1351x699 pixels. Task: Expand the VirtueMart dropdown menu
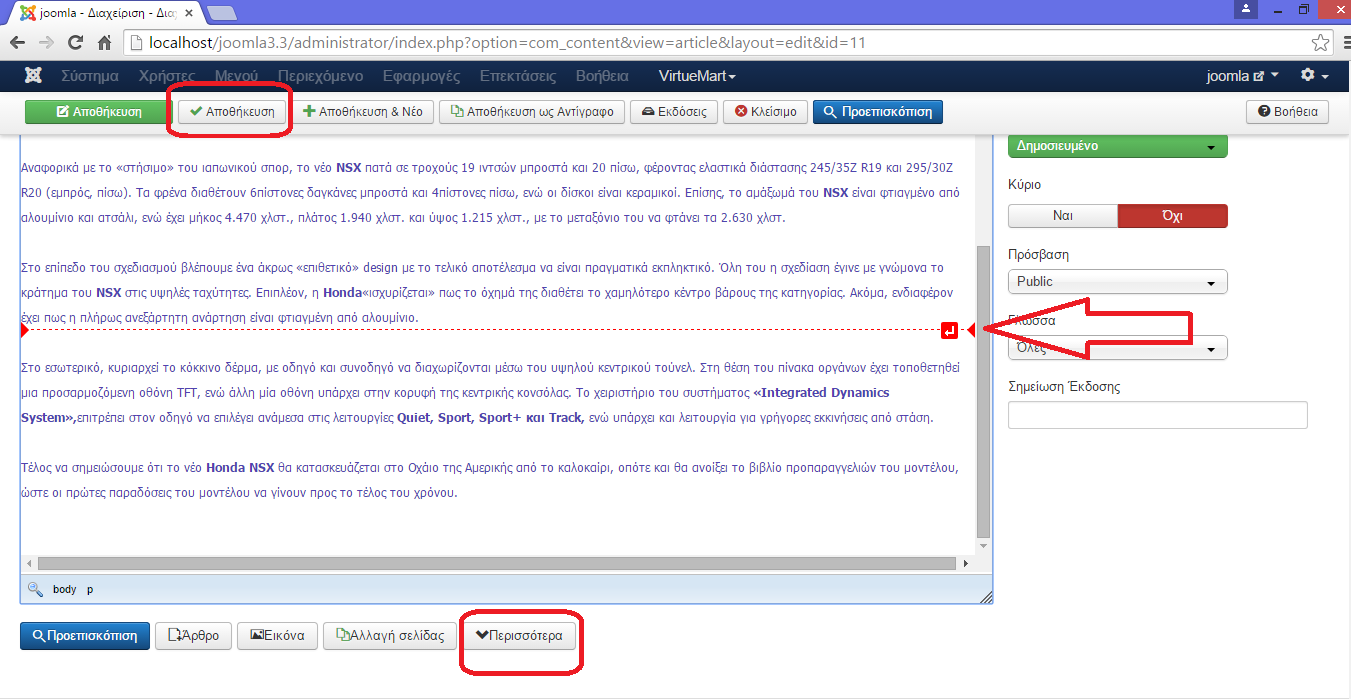tap(697, 76)
